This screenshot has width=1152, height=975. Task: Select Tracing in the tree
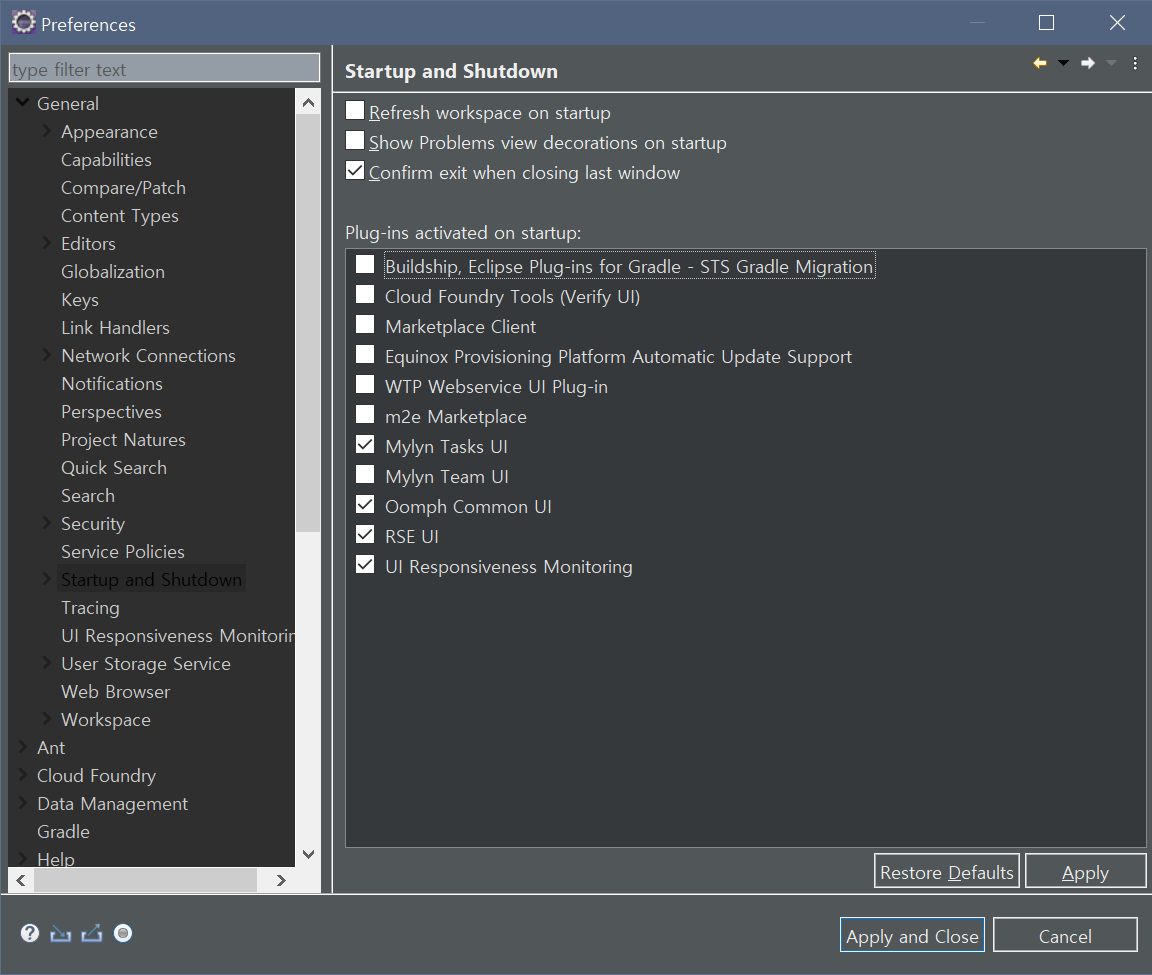(90, 608)
